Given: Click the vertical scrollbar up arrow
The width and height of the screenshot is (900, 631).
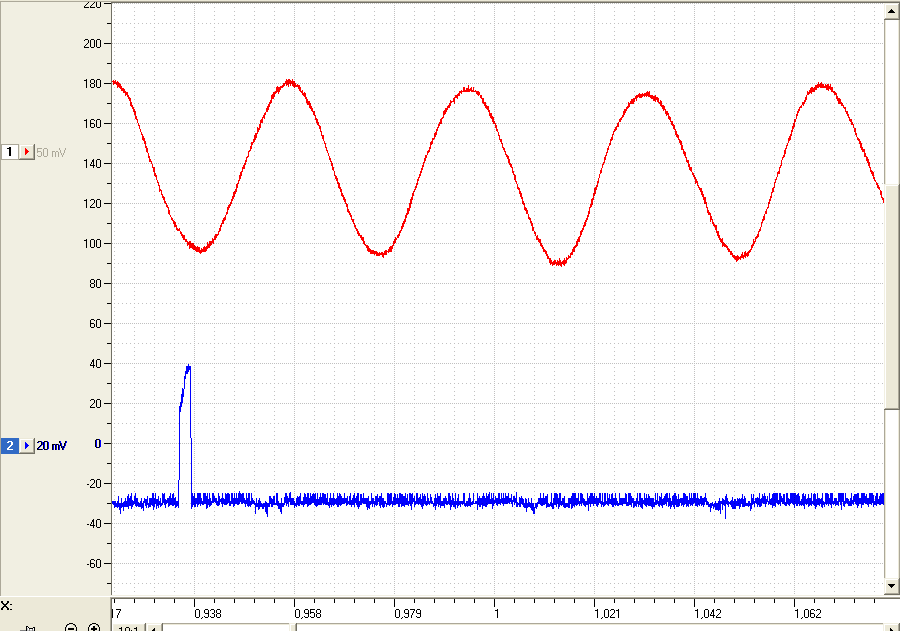Looking at the screenshot, I should pos(891,11).
